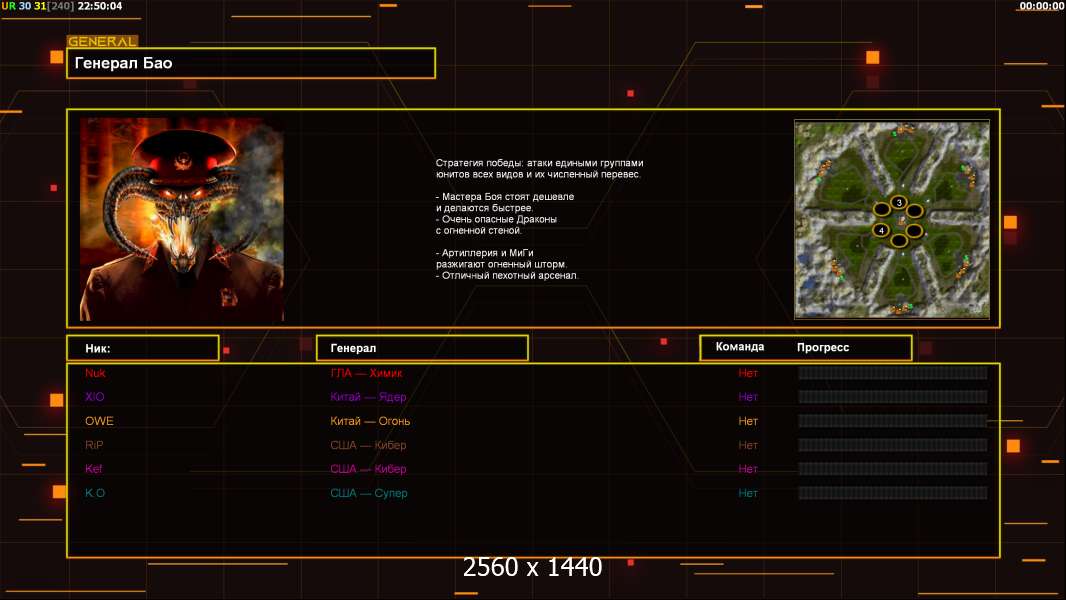The width and height of the screenshot is (1066, 600).
Task: Select player Nuk in the list
Action: click(95, 373)
